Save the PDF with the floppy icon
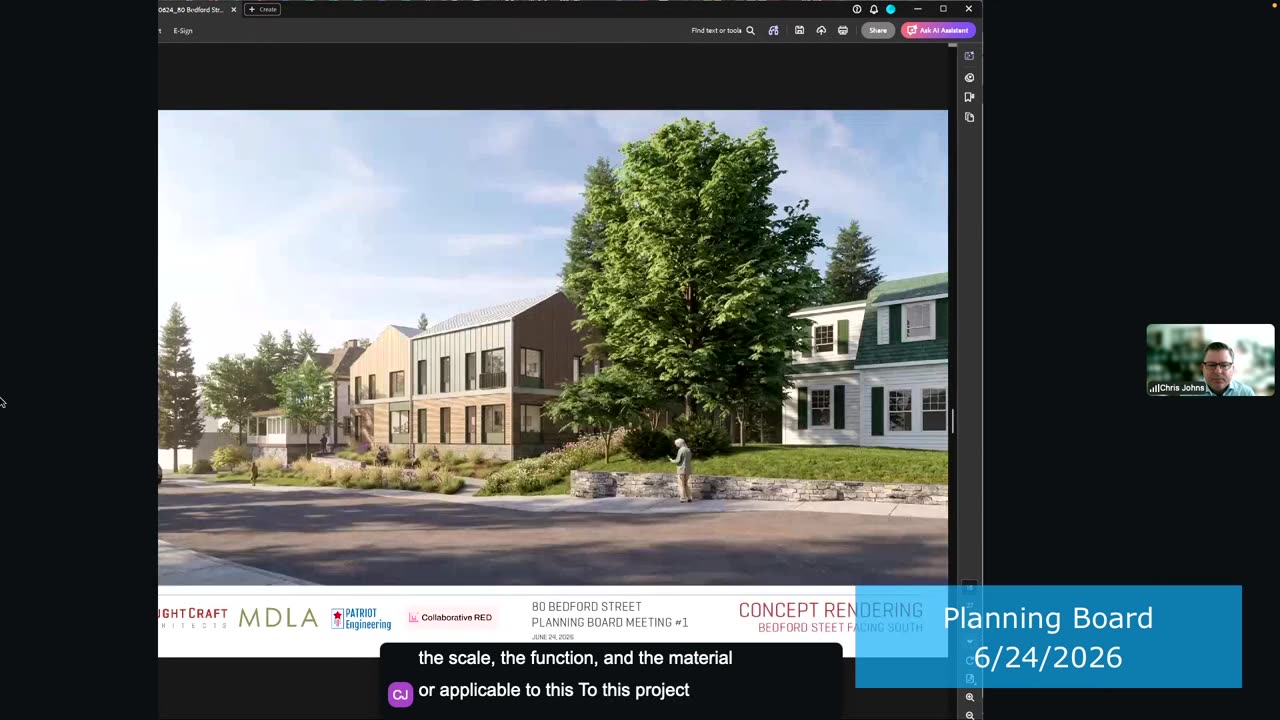The width and height of the screenshot is (1280, 720). tap(799, 30)
